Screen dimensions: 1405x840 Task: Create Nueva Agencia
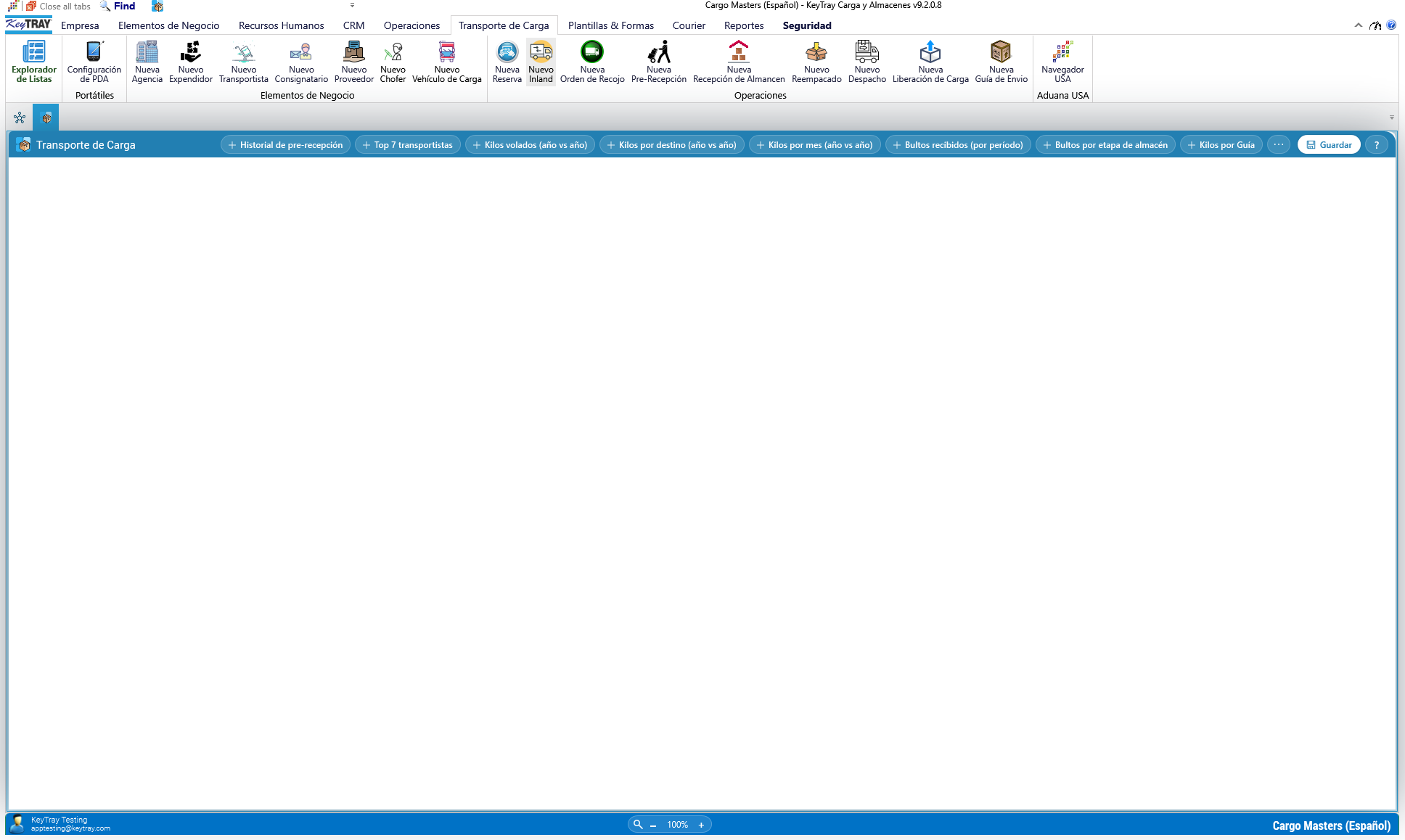tap(147, 62)
